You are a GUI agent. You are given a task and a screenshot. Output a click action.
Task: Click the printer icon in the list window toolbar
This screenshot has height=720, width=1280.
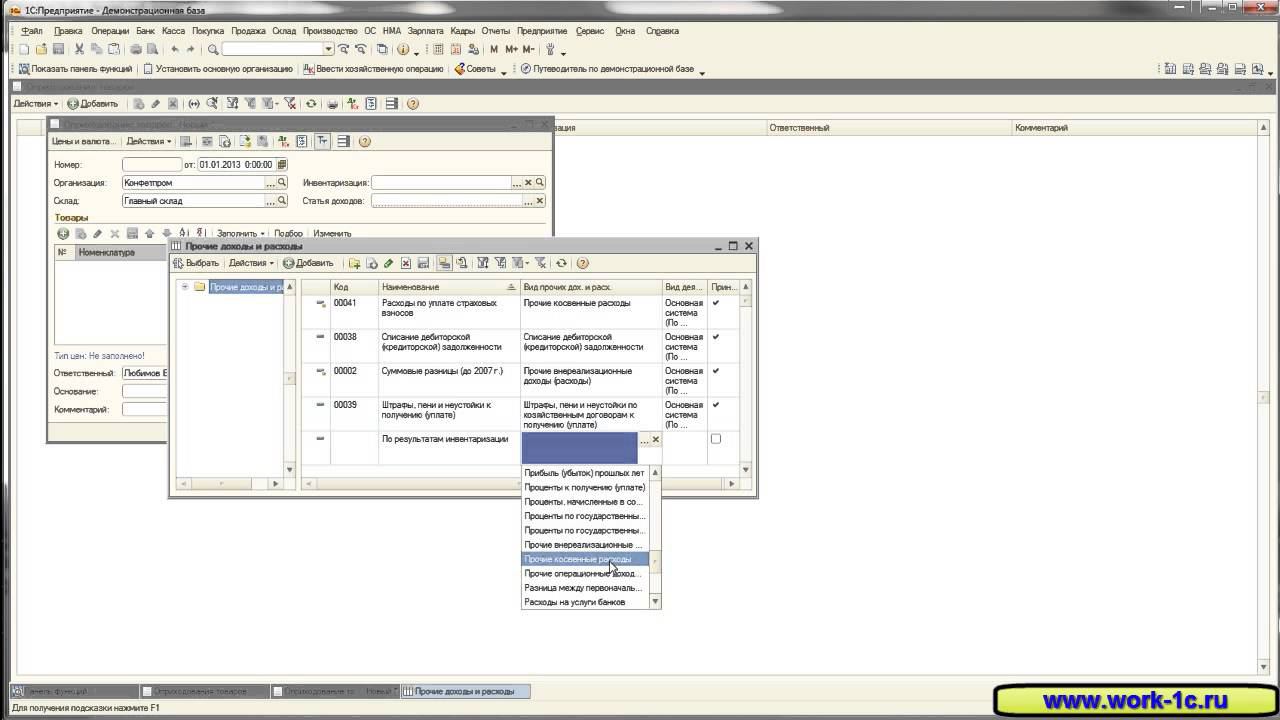331,103
